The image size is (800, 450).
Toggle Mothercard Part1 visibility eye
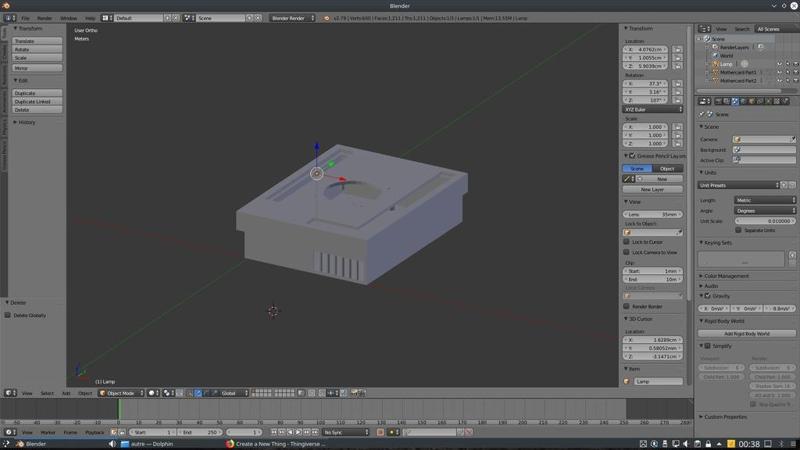point(779,72)
